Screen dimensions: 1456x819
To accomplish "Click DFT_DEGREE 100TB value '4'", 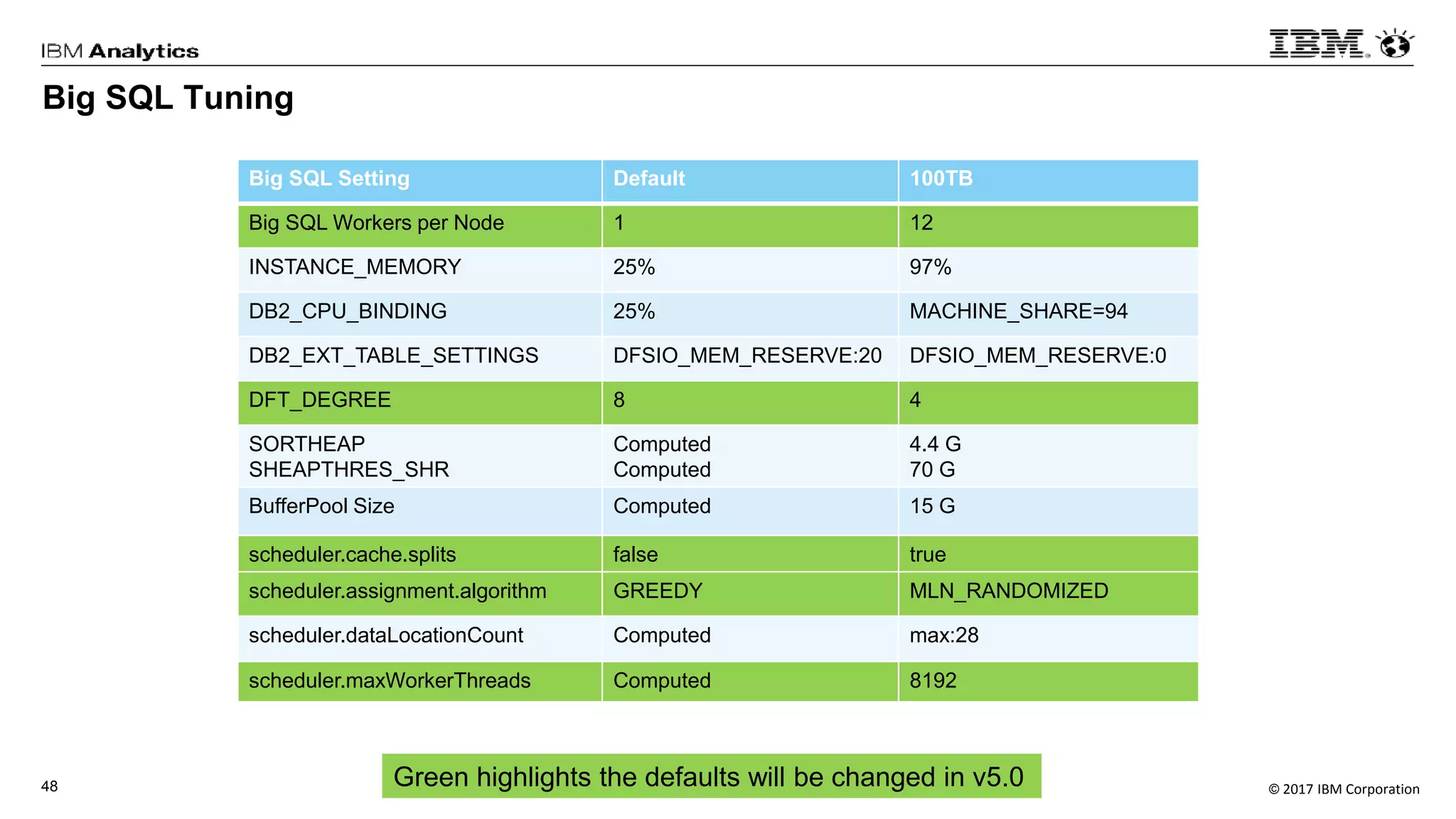I will click(1049, 402).
